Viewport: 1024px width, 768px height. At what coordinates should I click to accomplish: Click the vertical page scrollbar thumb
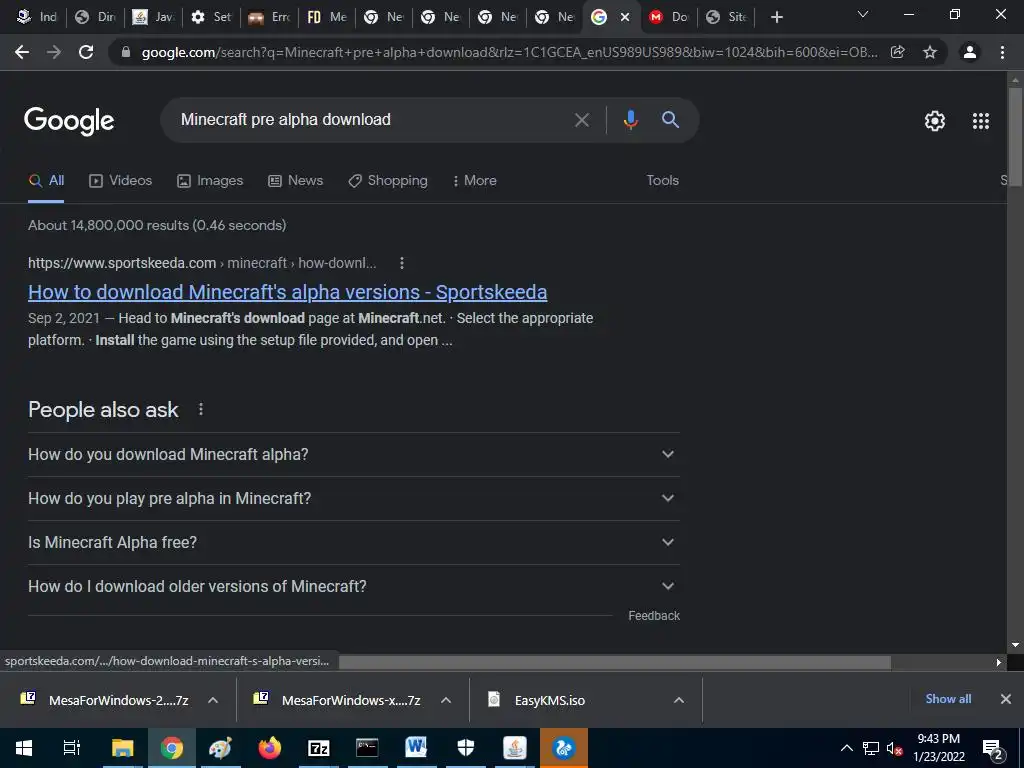click(x=1015, y=136)
